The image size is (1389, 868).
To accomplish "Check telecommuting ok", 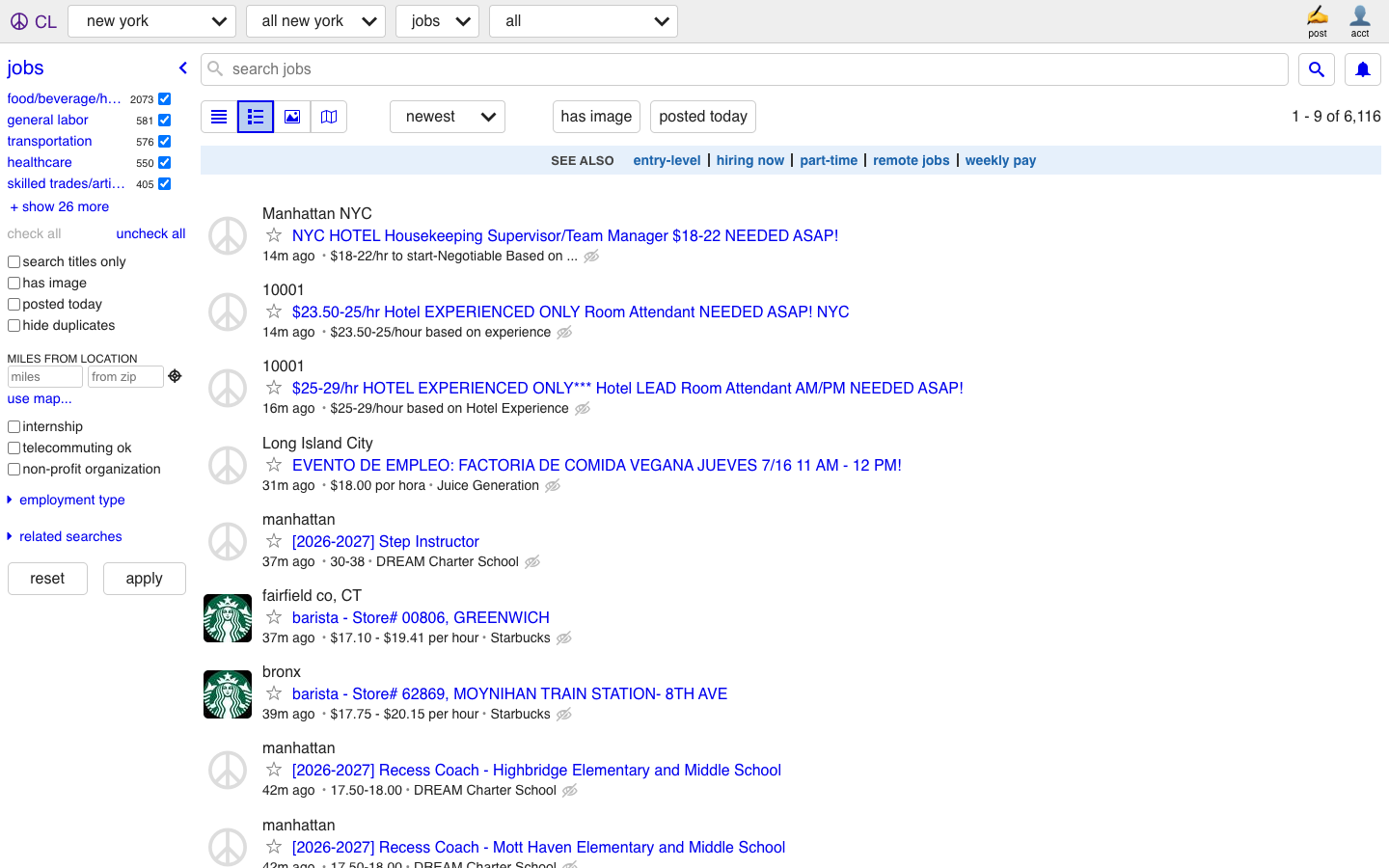I will coord(14,448).
